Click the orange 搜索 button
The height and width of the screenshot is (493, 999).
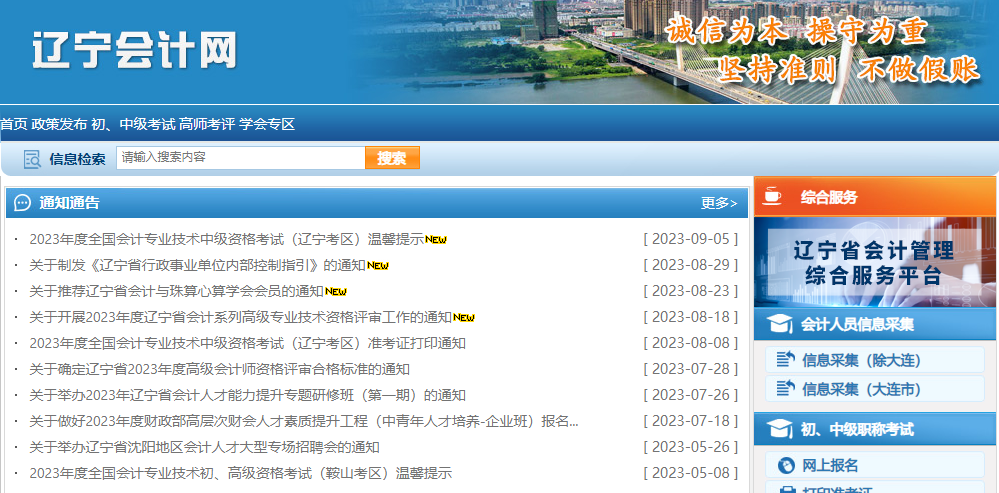pyautogui.click(x=392, y=158)
